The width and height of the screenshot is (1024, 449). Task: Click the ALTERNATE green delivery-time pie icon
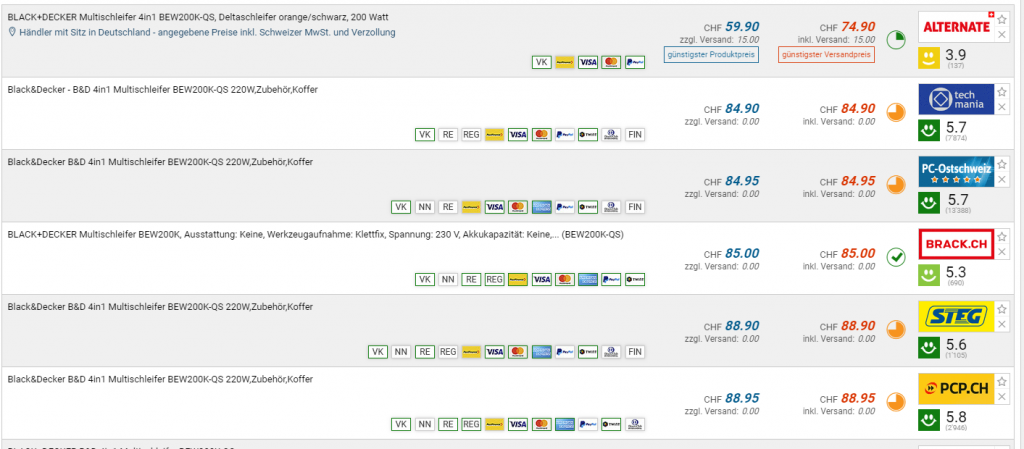click(x=896, y=39)
